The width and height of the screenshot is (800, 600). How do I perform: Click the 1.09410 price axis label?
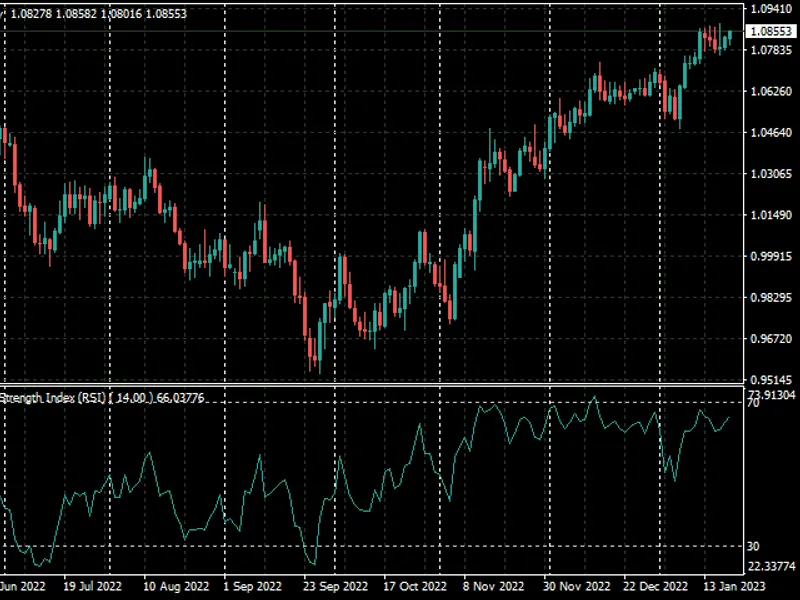[771, 9]
